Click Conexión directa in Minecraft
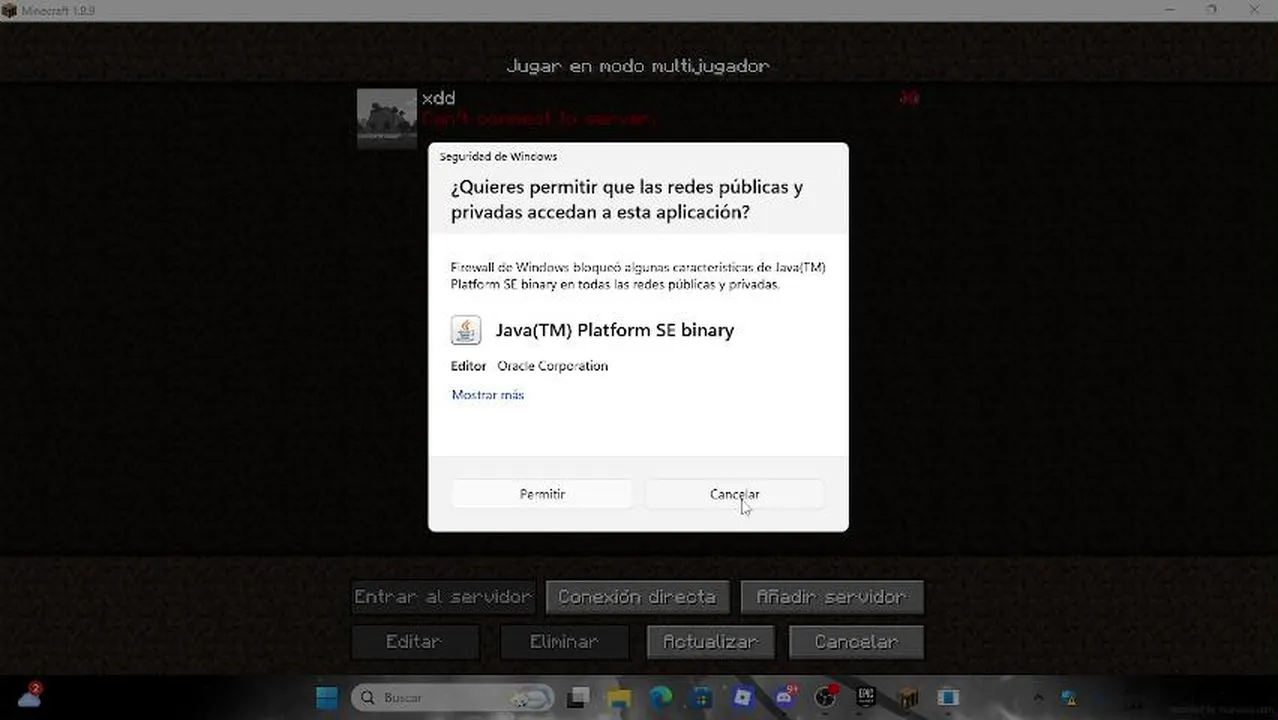 [637, 597]
